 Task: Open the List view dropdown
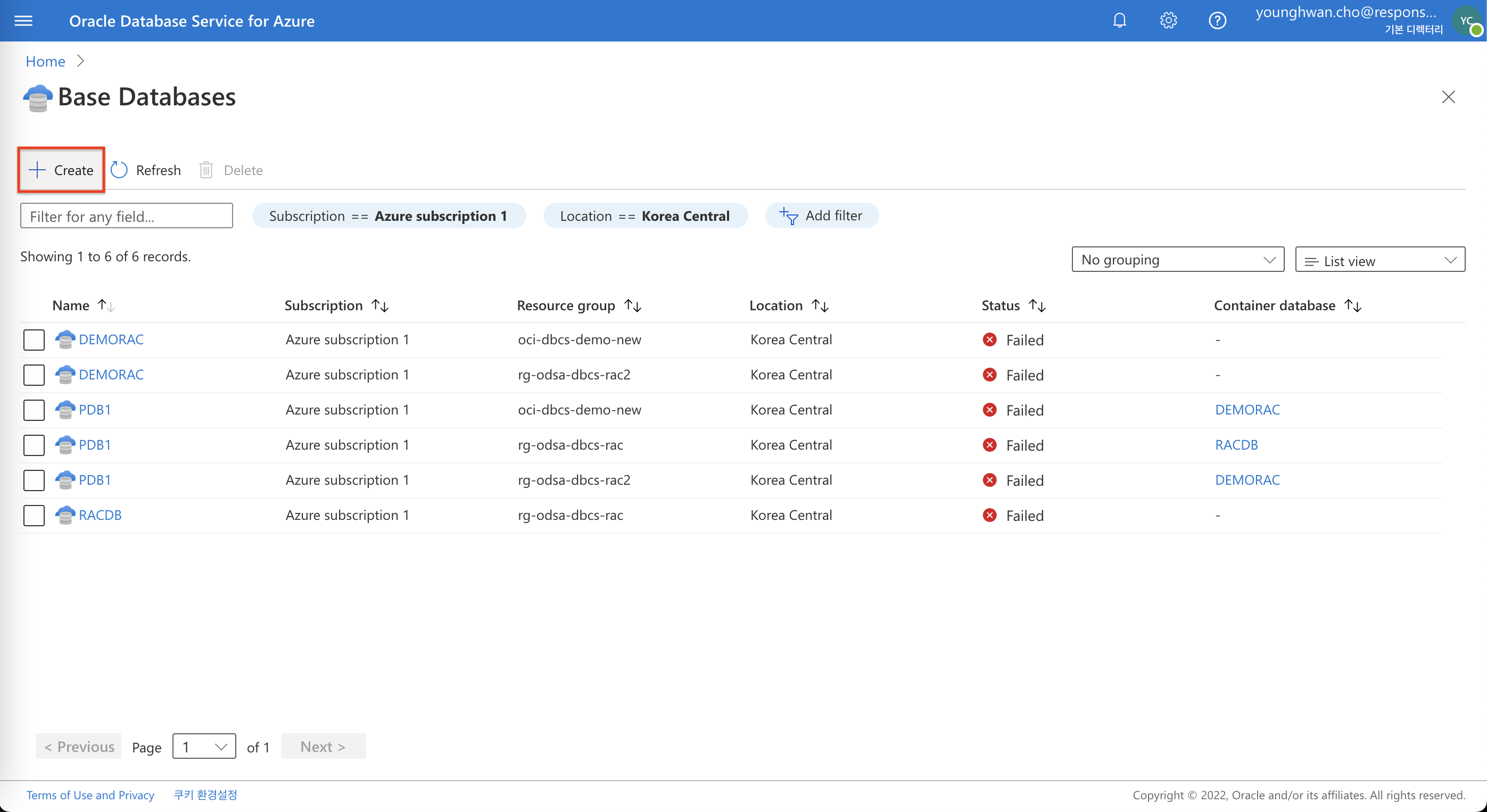(x=1379, y=260)
